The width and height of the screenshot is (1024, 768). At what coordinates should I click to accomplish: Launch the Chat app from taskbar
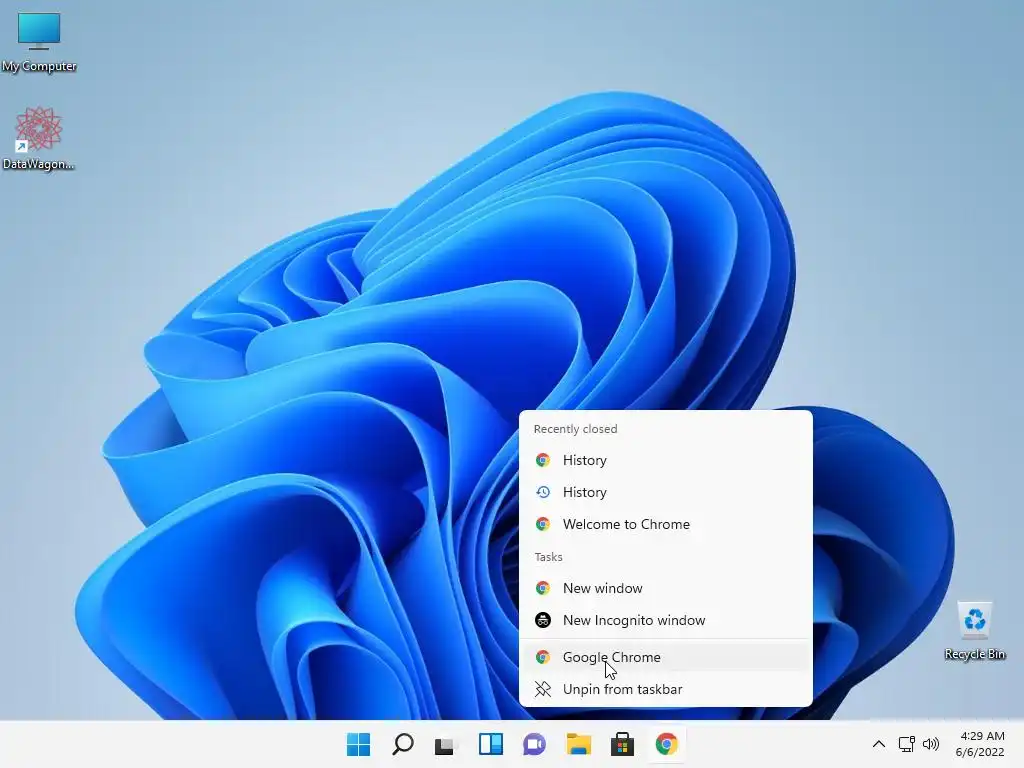[534, 744]
